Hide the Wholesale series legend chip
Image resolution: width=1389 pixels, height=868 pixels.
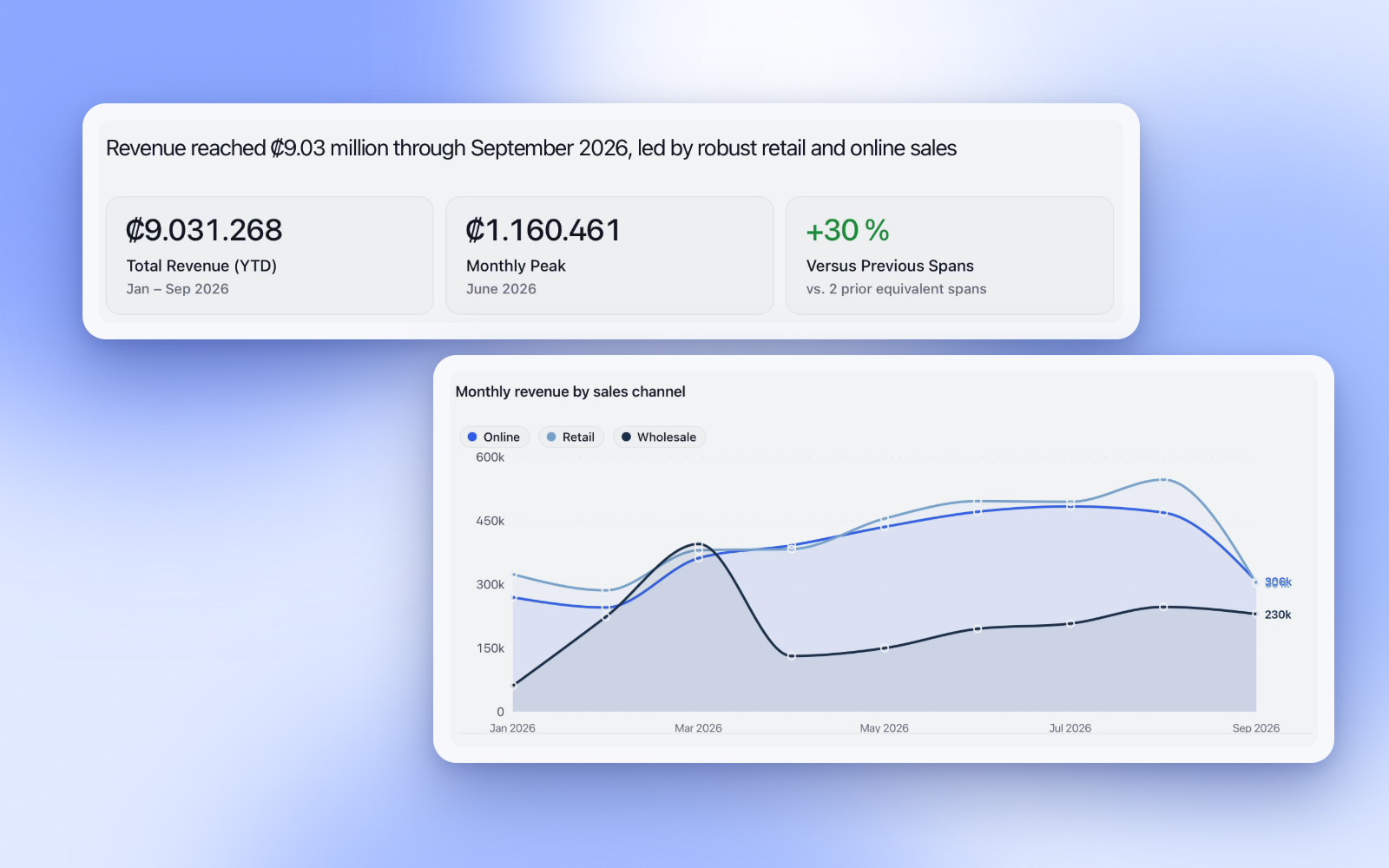(x=659, y=437)
